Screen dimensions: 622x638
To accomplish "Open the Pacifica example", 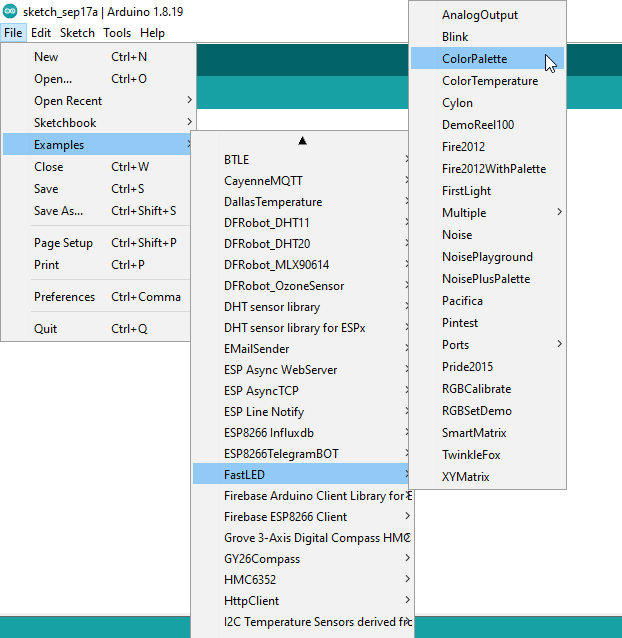I will coord(487,301).
